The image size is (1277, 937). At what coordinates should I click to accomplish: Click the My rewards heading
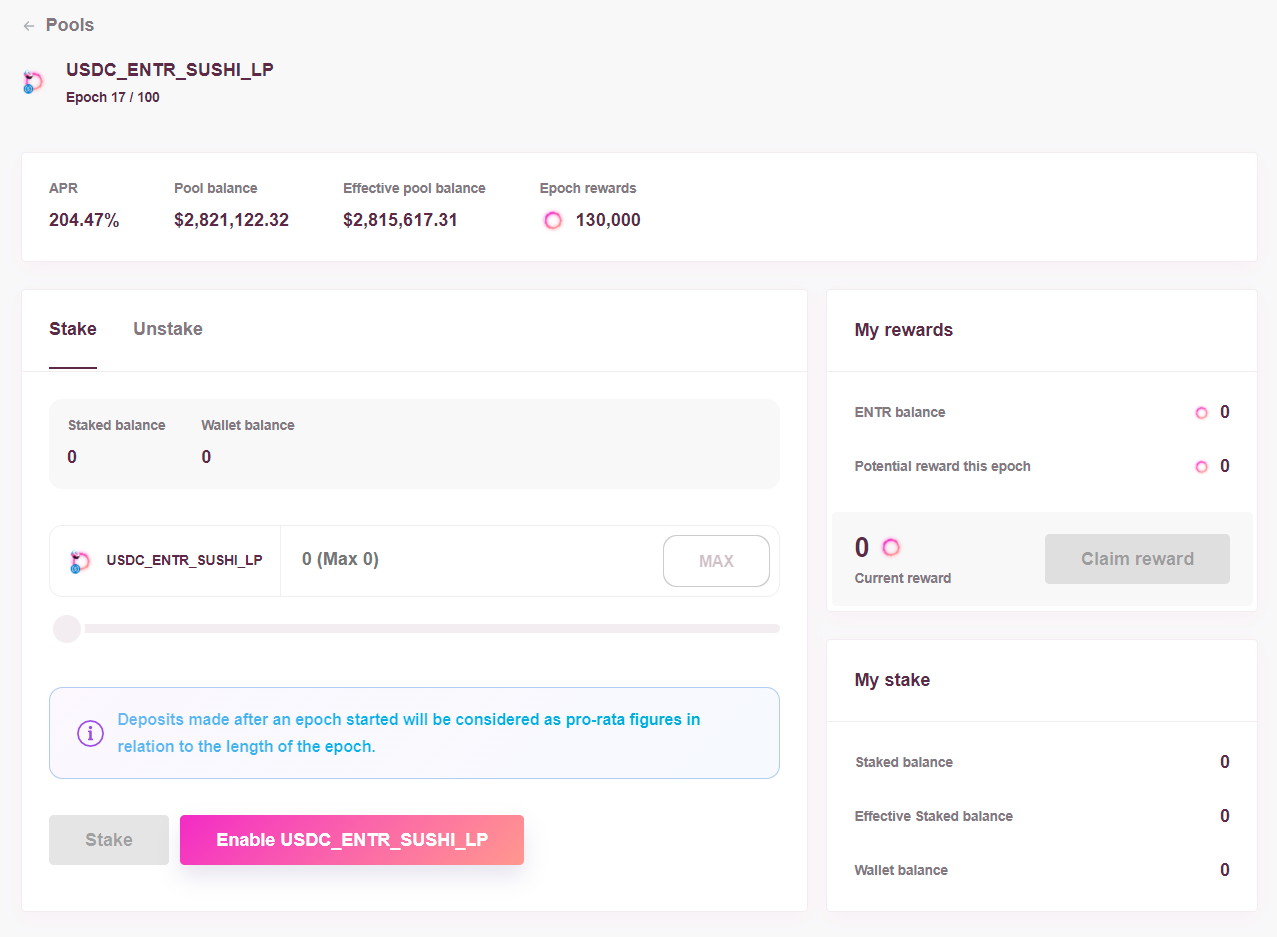(904, 330)
